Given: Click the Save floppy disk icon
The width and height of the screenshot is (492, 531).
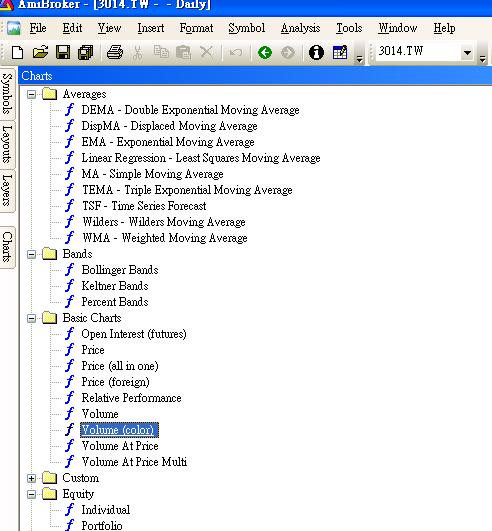Looking at the screenshot, I should pyautogui.click(x=63, y=53).
